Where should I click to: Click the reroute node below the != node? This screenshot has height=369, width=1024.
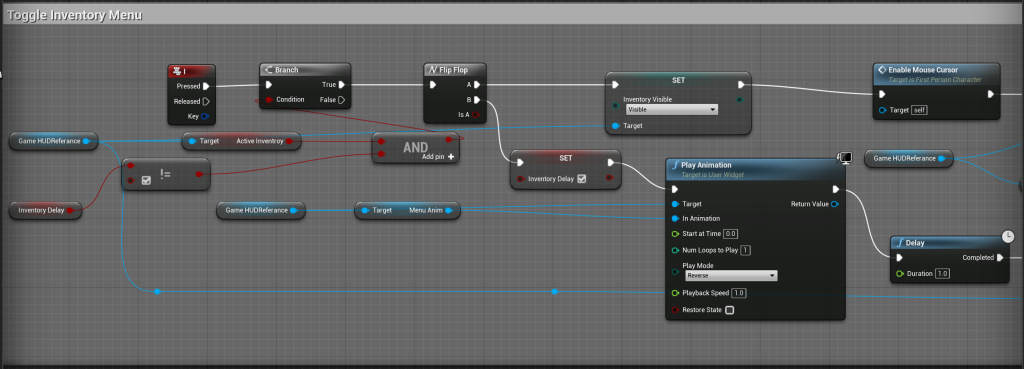[157, 291]
